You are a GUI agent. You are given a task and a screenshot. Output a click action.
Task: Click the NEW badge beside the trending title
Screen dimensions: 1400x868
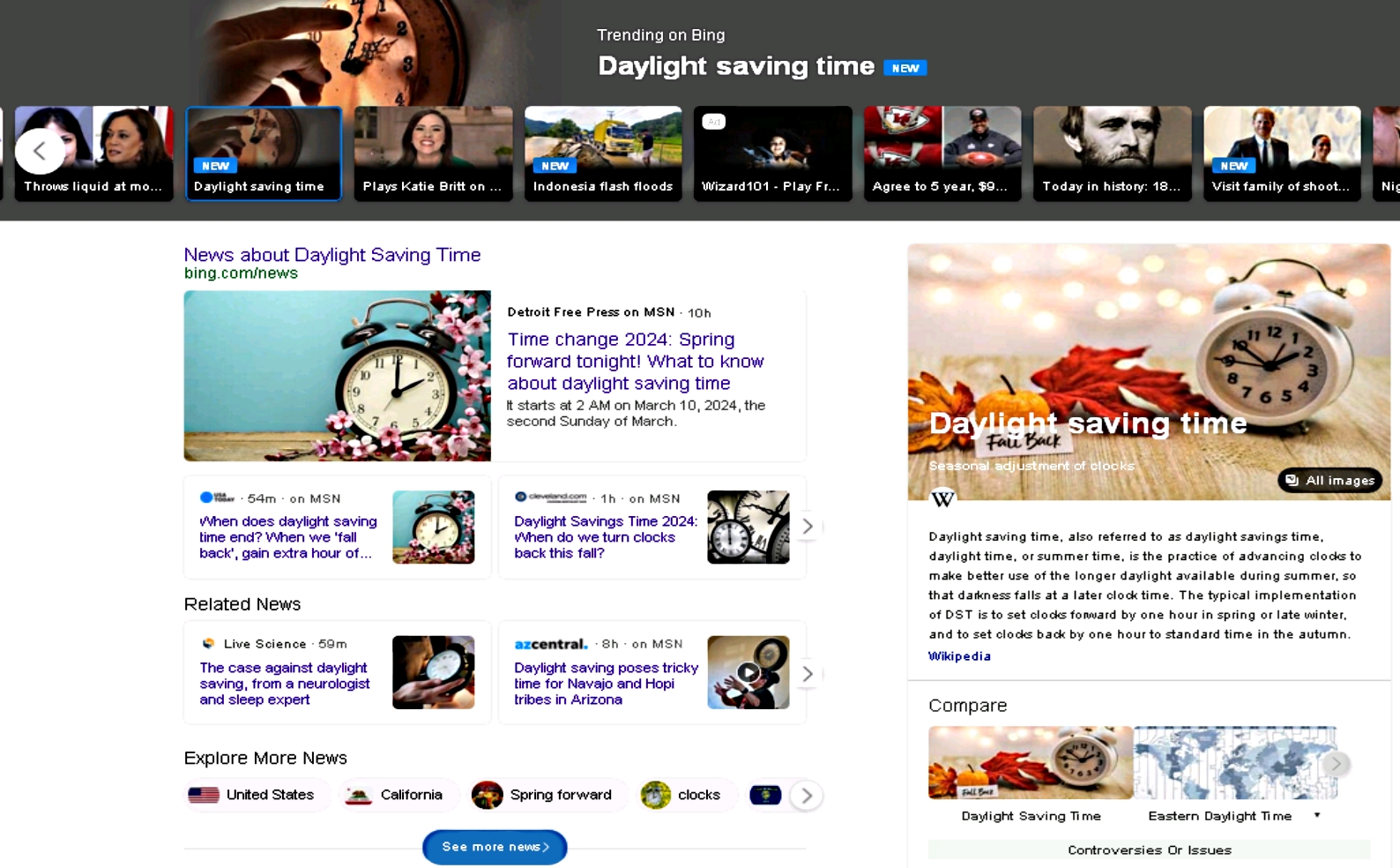(x=905, y=68)
